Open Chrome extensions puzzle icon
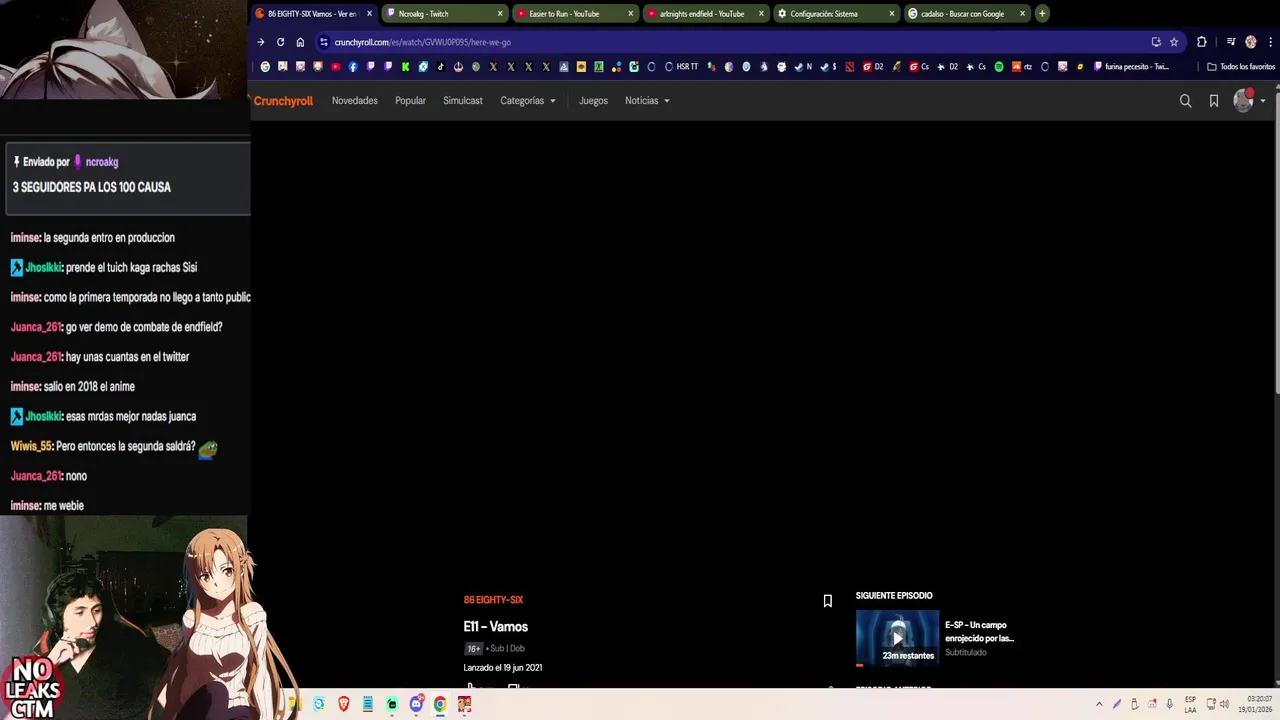This screenshot has width=1280, height=720. [1201, 42]
